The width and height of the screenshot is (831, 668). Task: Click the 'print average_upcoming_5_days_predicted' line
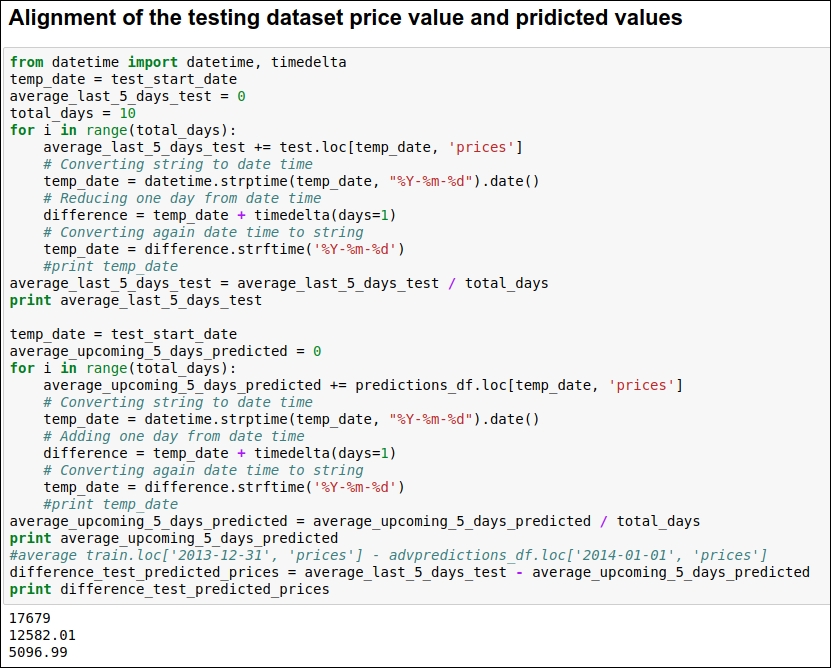pos(174,538)
